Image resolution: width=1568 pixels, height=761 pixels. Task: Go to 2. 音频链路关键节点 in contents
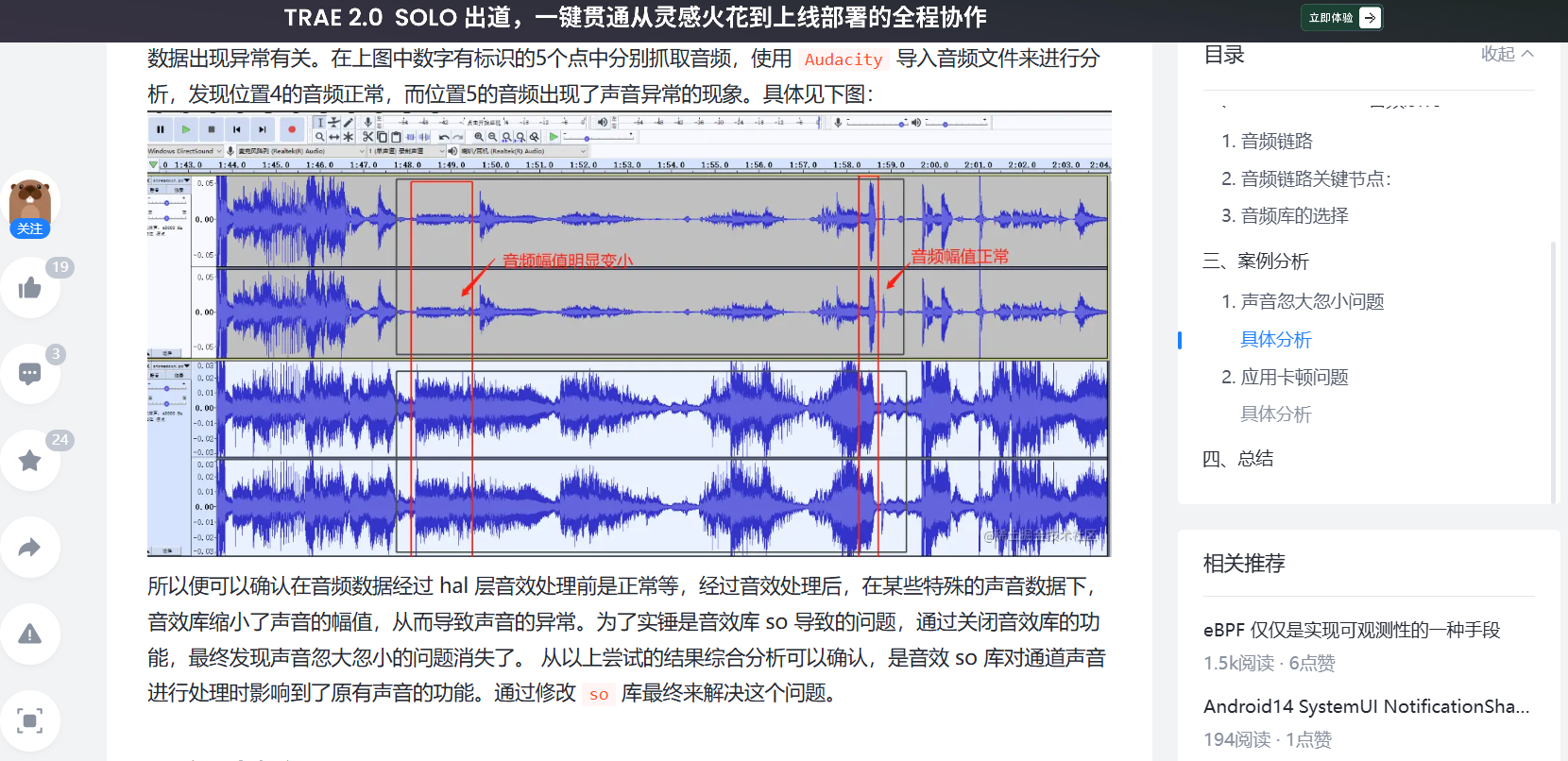(x=1305, y=179)
